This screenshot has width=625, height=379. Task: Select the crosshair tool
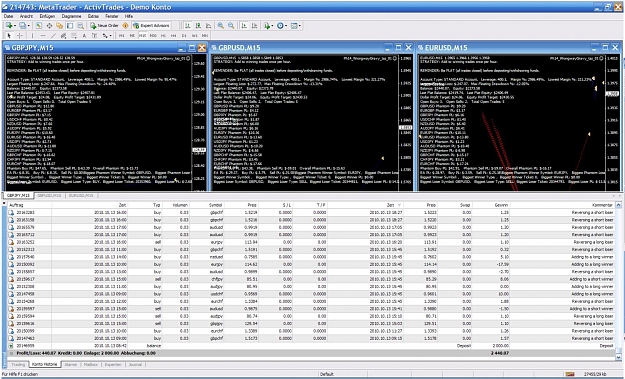(x=20, y=36)
